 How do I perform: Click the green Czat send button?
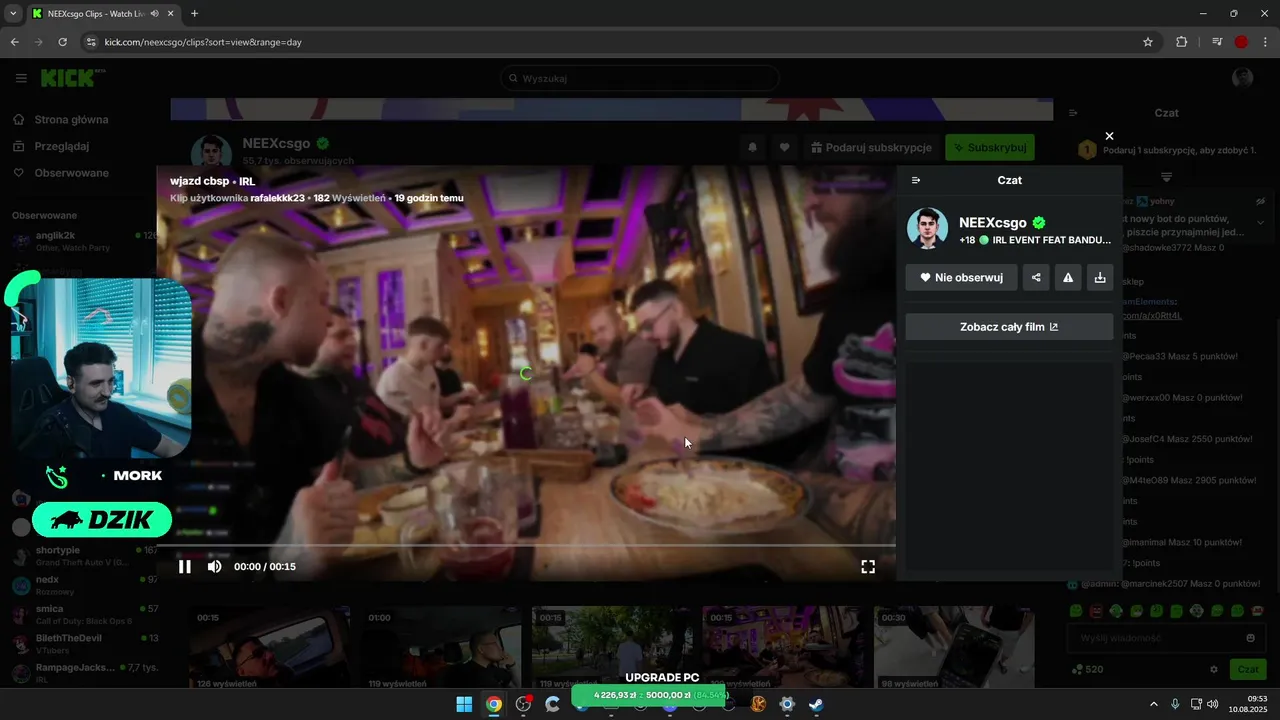[1248, 669]
